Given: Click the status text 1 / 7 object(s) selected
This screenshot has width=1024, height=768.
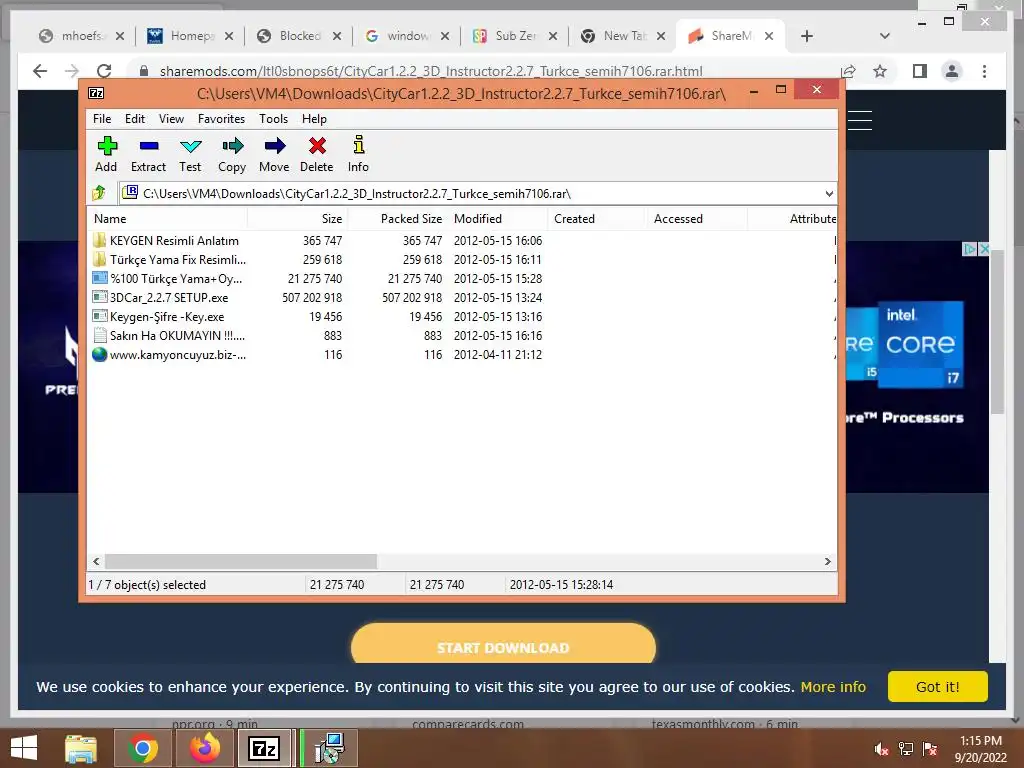Looking at the screenshot, I should click(x=147, y=584).
